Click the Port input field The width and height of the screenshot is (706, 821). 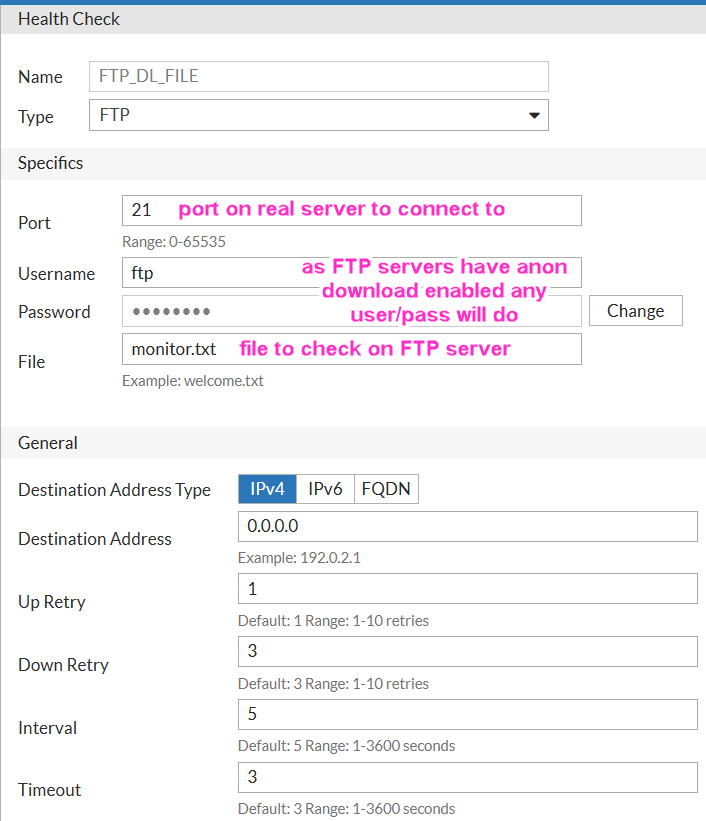coord(351,210)
